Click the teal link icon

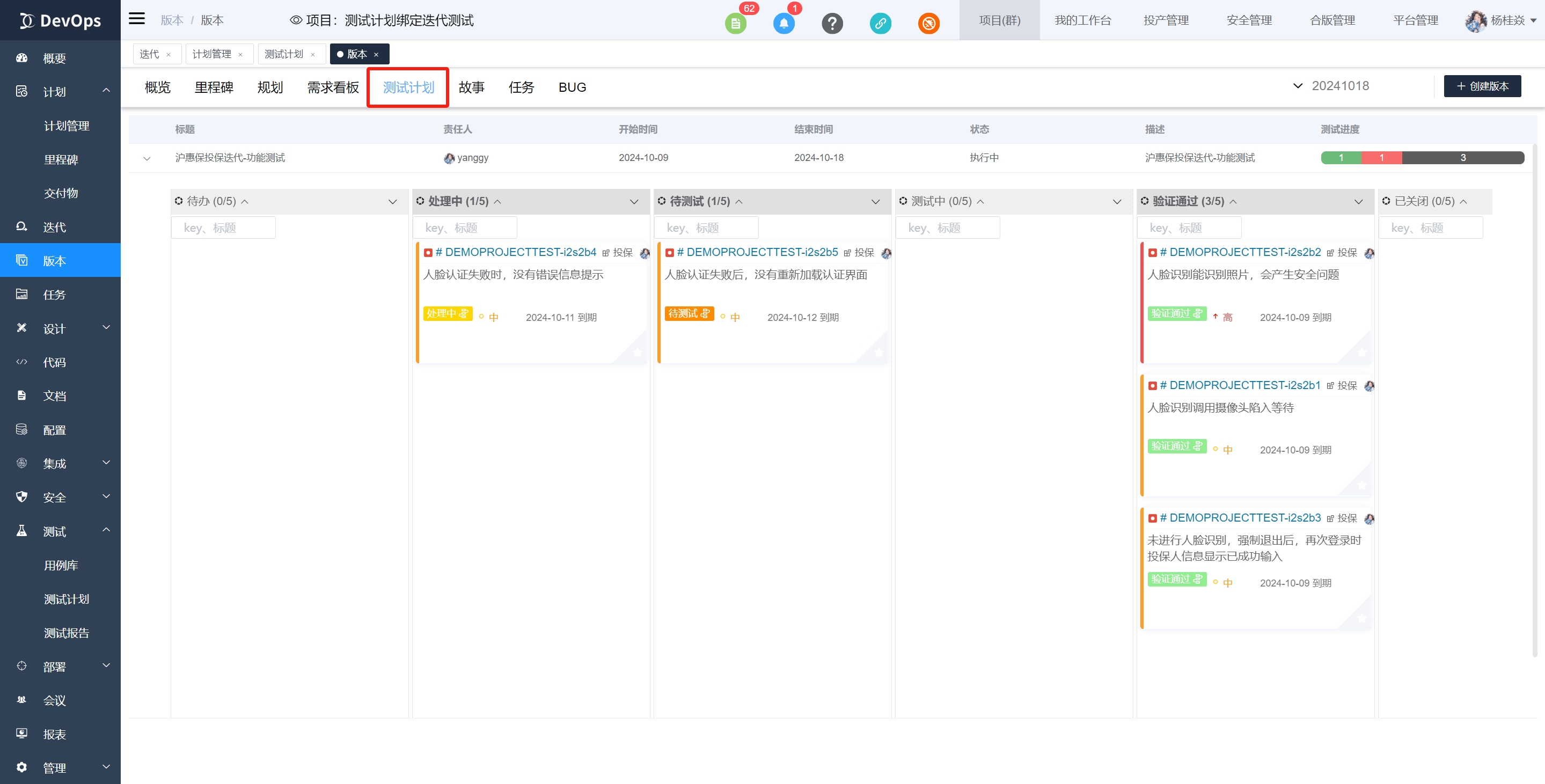pos(880,24)
